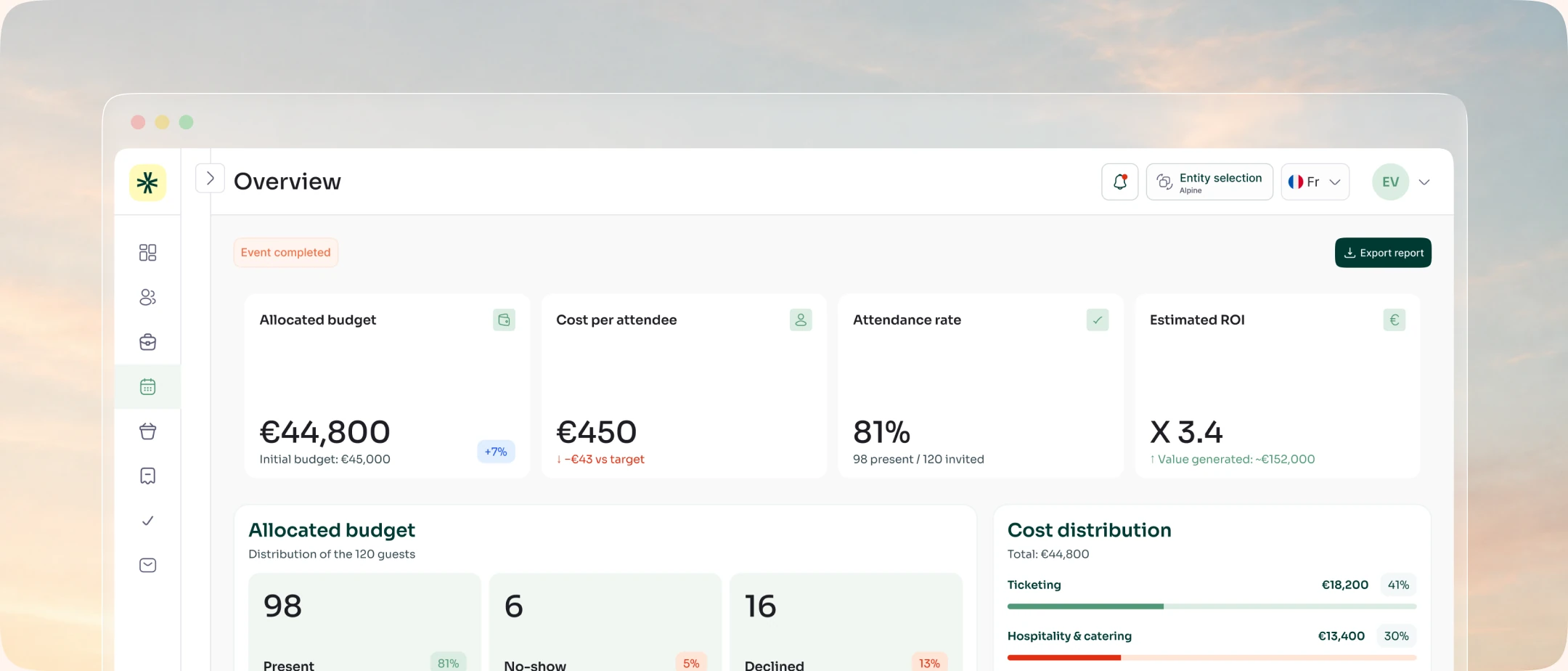Click the euro icon on Estimated ROI card
The height and width of the screenshot is (671, 1568).
(x=1395, y=320)
